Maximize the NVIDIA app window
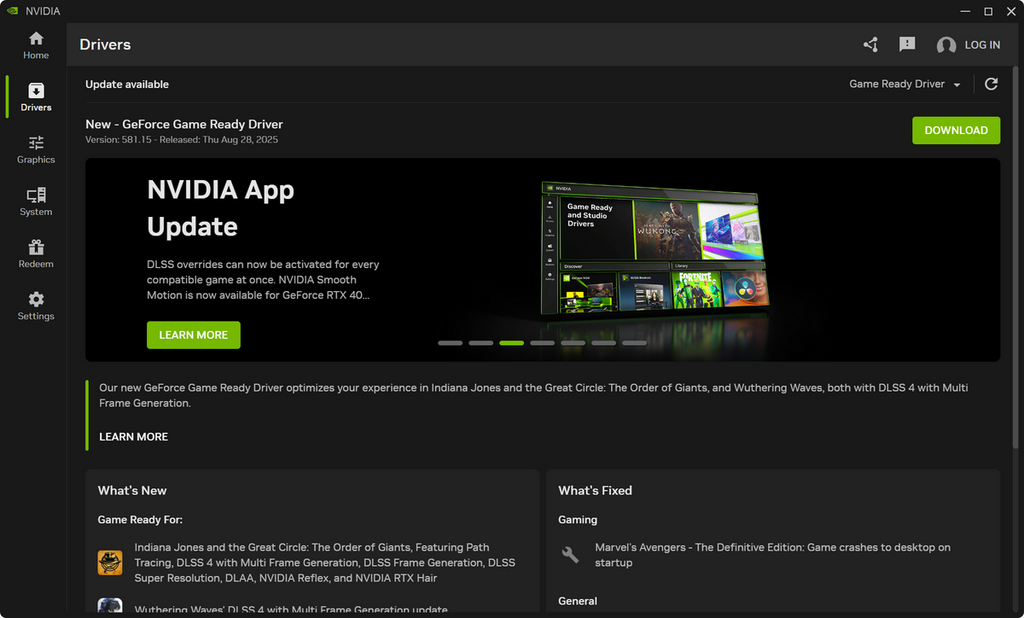The width and height of the screenshot is (1024, 618). 988,11
